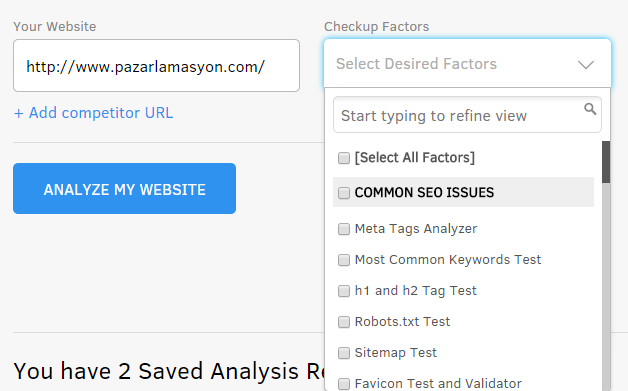Image resolution: width=628 pixels, height=391 pixels.
Task: Select the COMMON SEO ISSUES group header
Action: pos(463,192)
